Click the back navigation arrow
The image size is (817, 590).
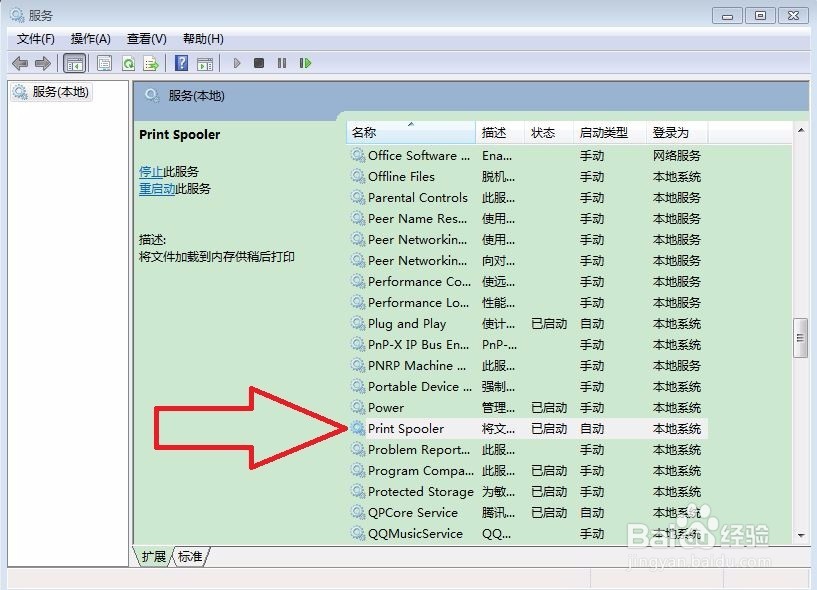coord(20,63)
